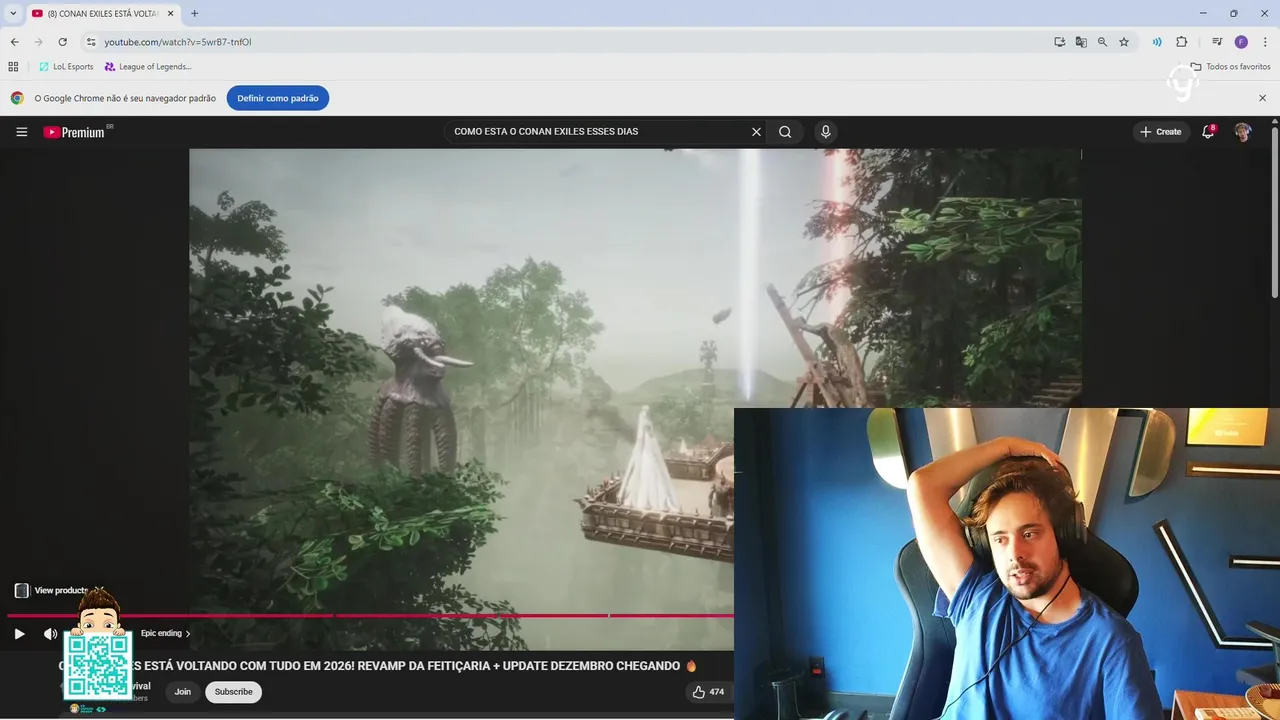
Task: View site information icon in address bar
Action: click(91, 42)
